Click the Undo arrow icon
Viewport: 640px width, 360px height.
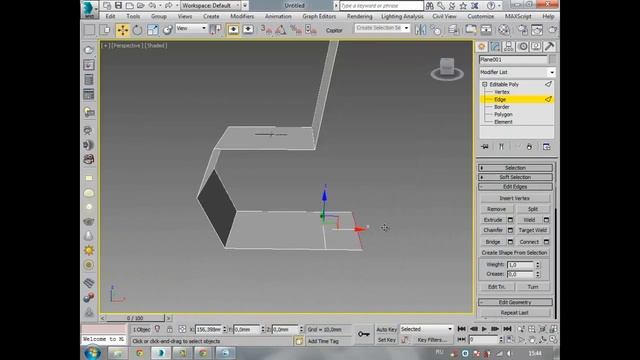pyautogui.click(x=152, y=5)
